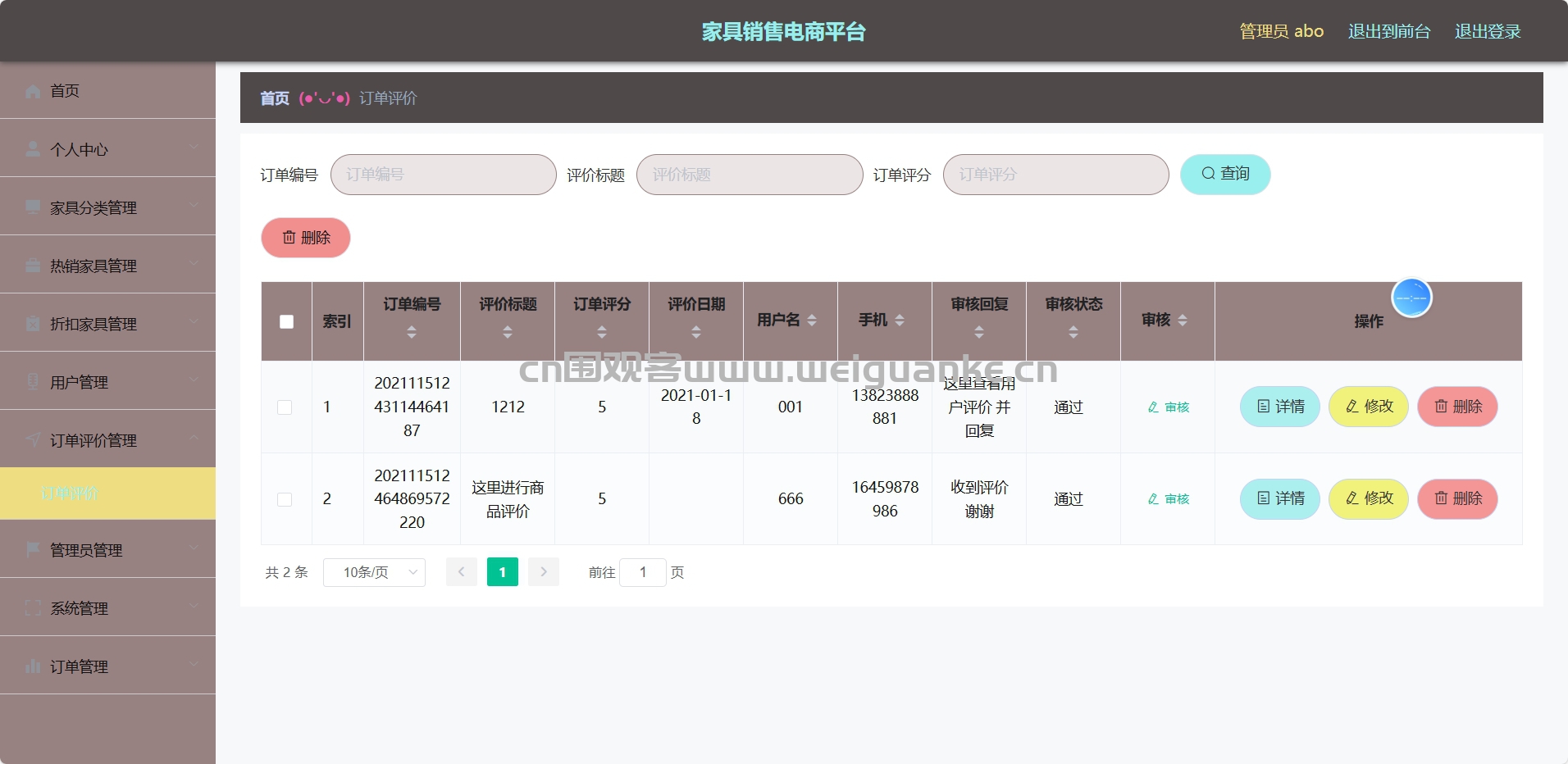Expand 折扣家具管理 menu chevron
Image resolution: width=1568 pixels, height=764 pixels.
click(194, 322)
